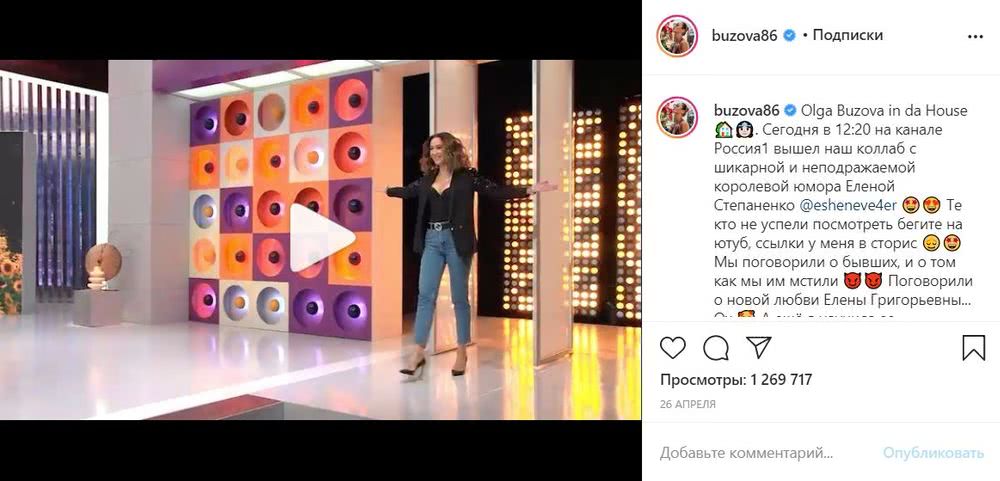The height and width of the screenshot is (481, 1000).
Task: Like the post with the heart icon
Action: coord(673,348)
